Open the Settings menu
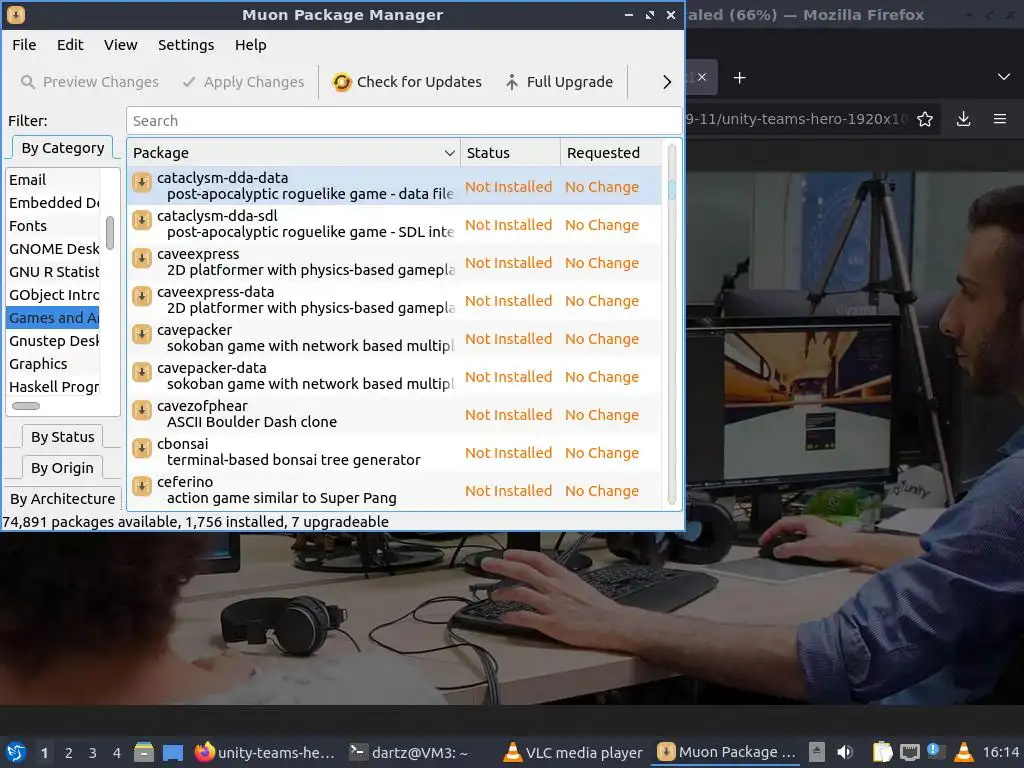The width and height of the screenshot is (1024, 768). 186,45
